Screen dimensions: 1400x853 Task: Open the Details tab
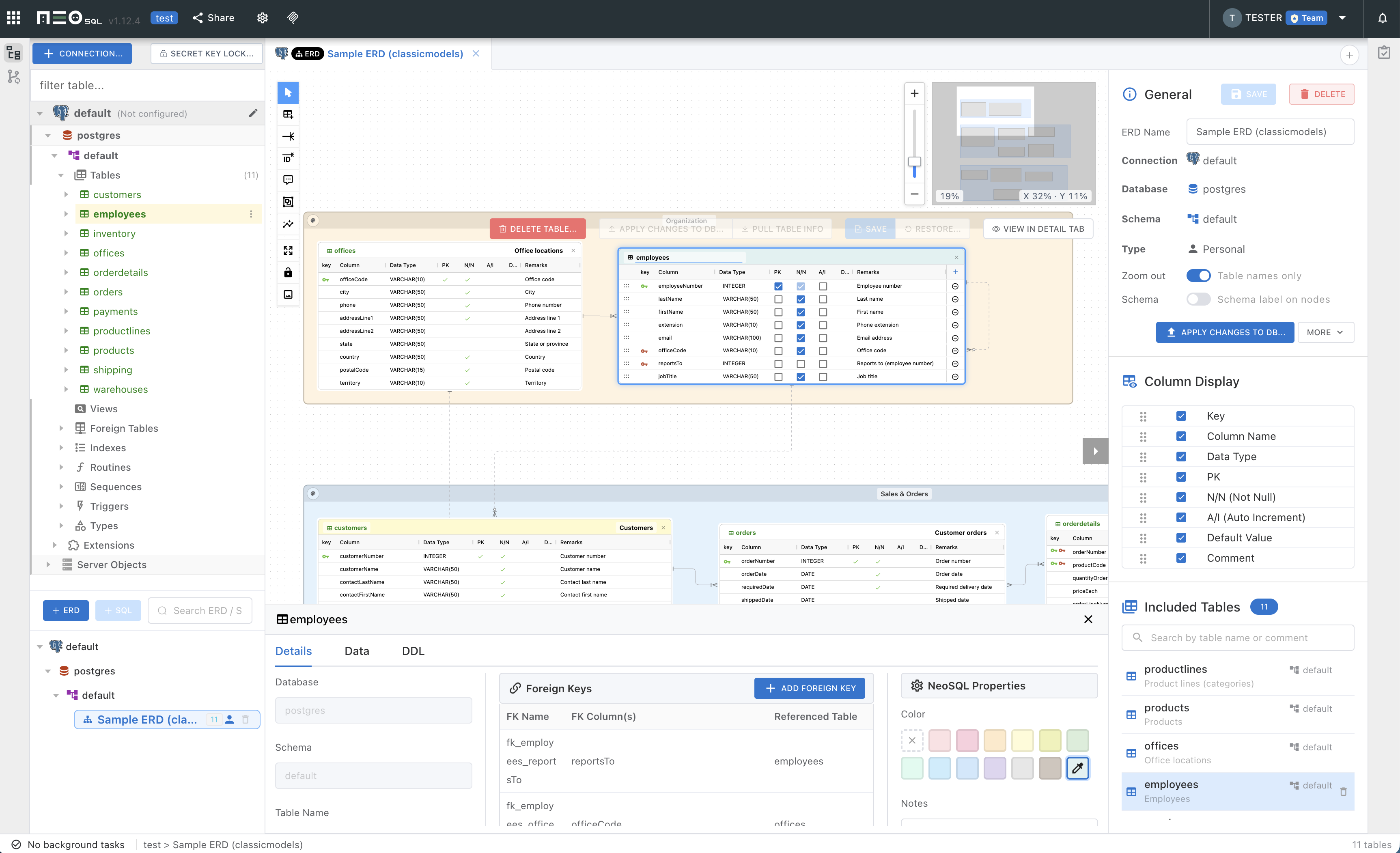coord(293,651)
